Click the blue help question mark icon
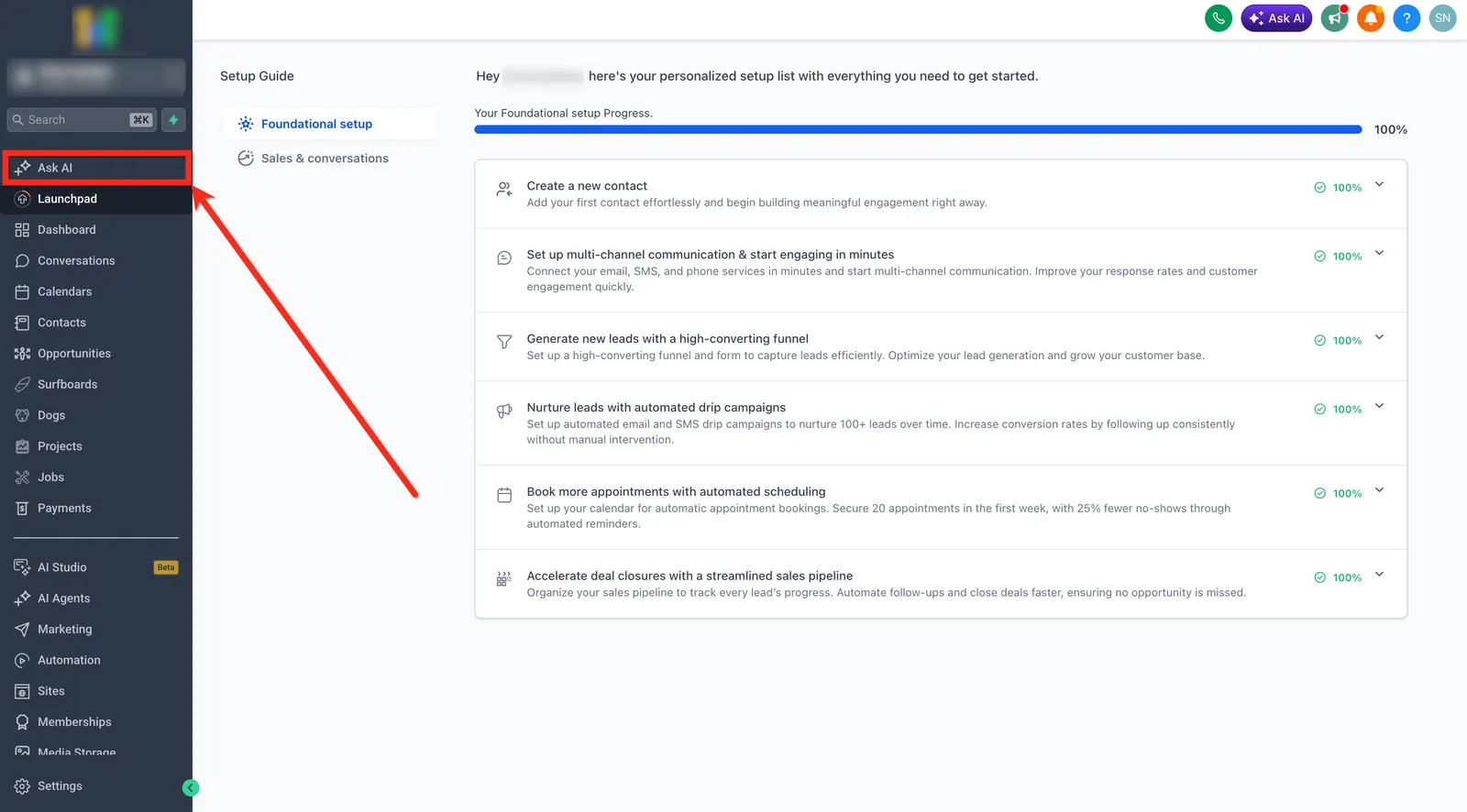This screenshot has width=1467, height=812. point(1406,18)
